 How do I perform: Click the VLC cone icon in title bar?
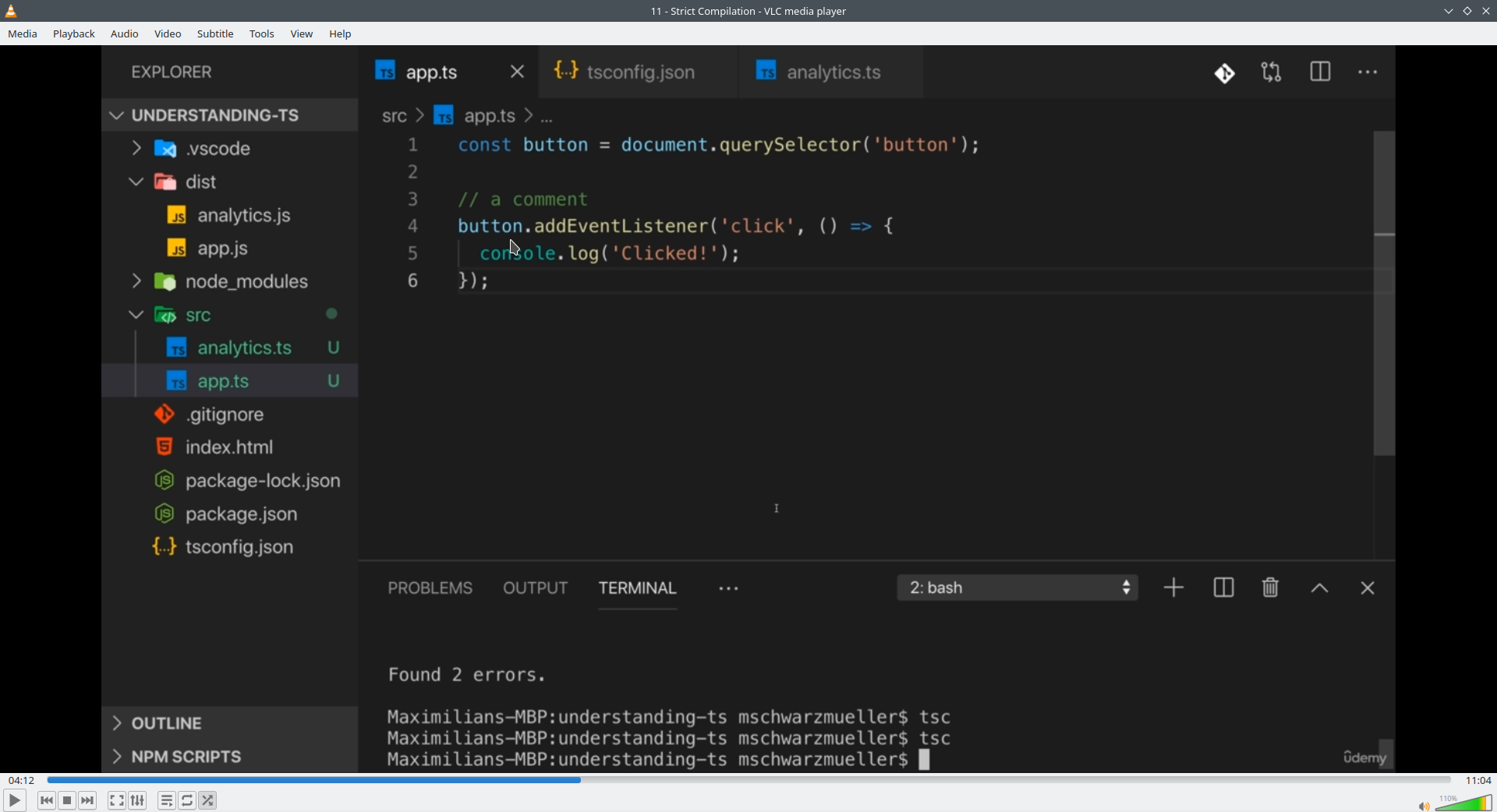point(12,11)
